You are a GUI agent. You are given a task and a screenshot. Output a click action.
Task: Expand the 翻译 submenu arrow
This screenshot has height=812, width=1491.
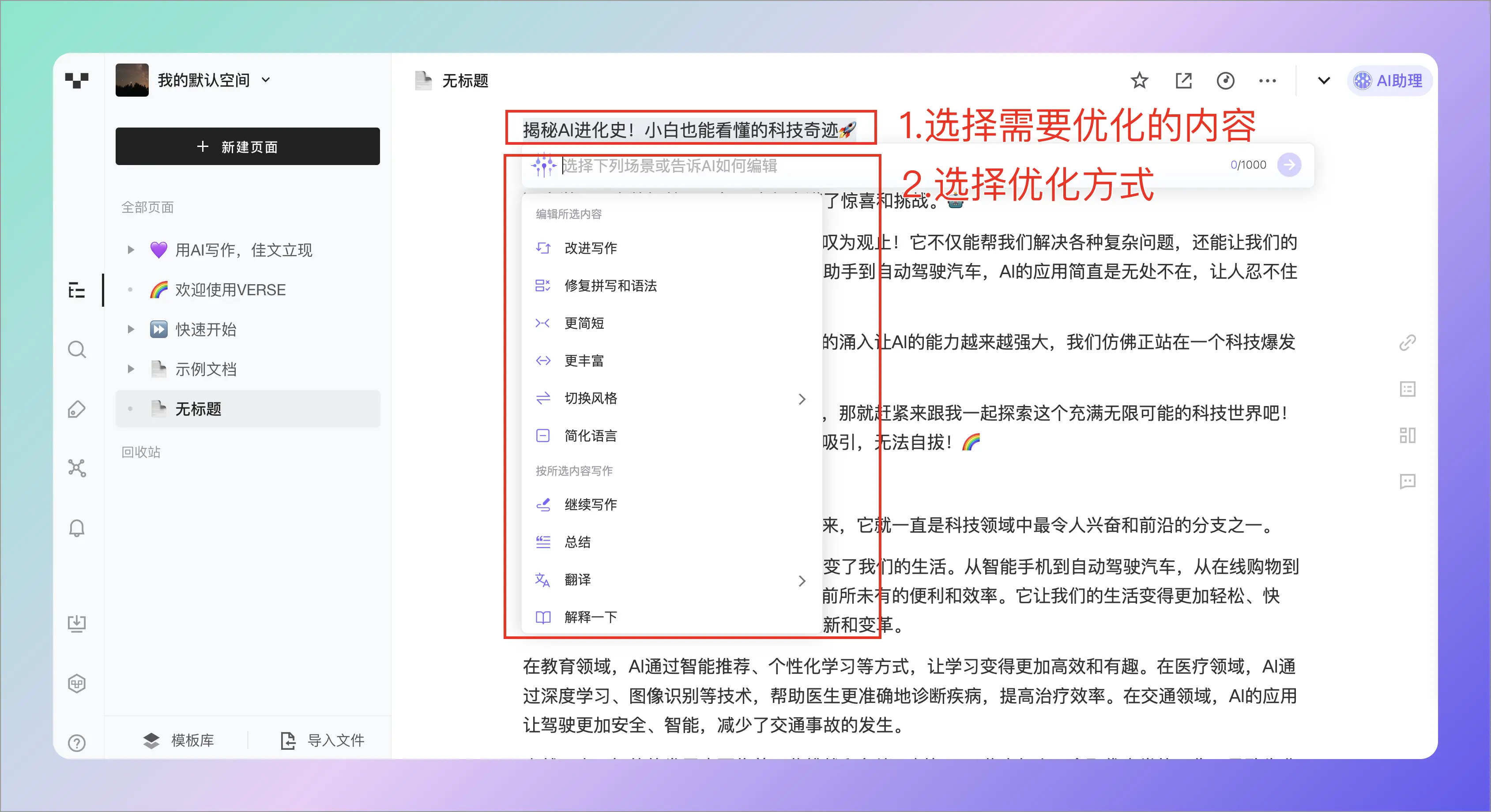click(x=802, y=580)
